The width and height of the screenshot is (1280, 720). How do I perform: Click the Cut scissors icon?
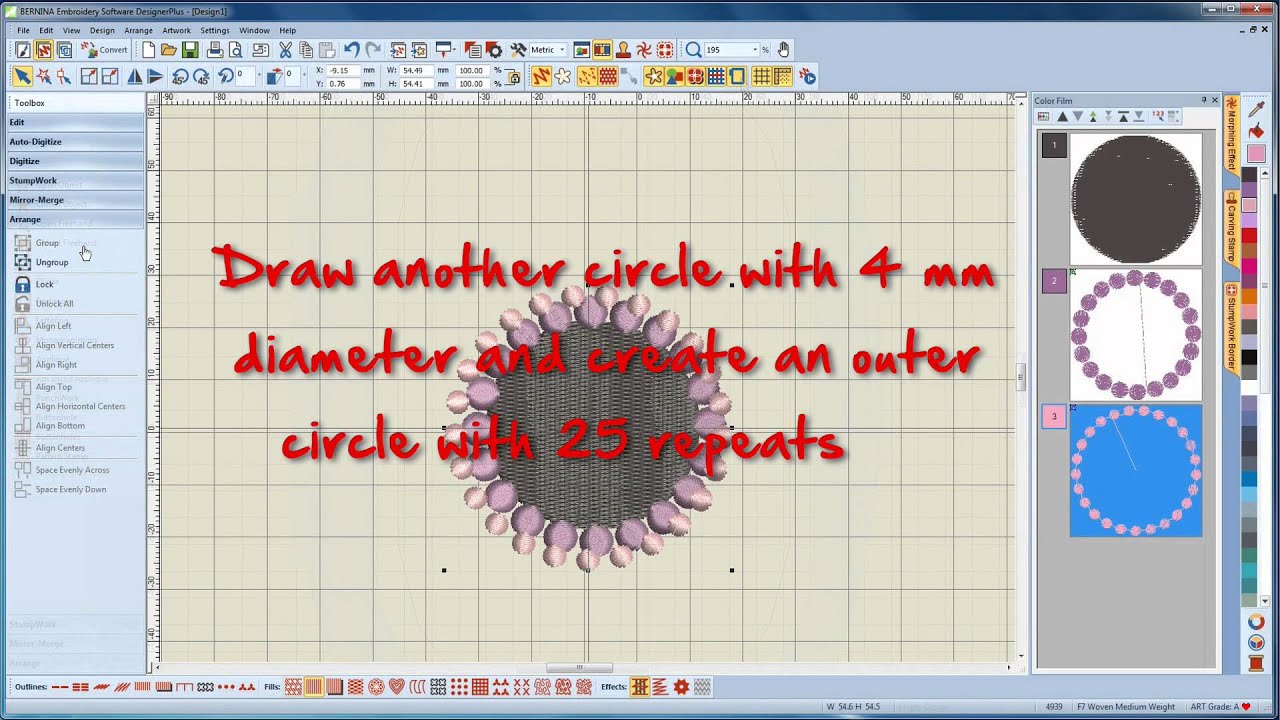(285, 50)
